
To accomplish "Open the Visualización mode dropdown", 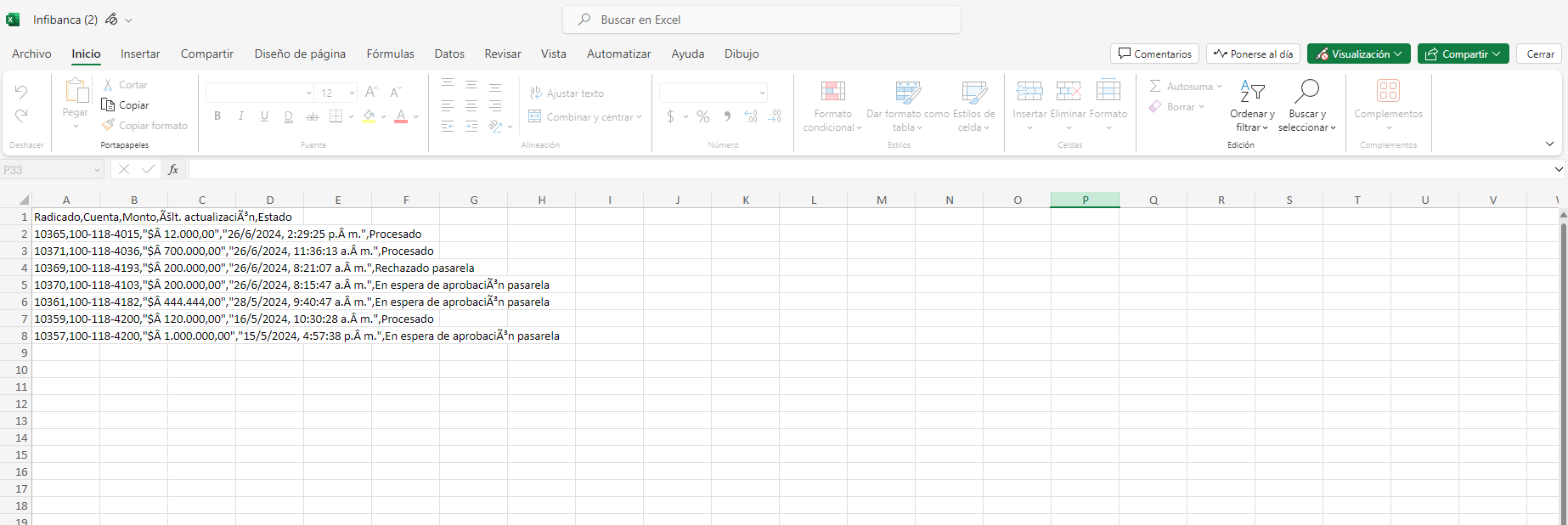I will click(1359, 54).
